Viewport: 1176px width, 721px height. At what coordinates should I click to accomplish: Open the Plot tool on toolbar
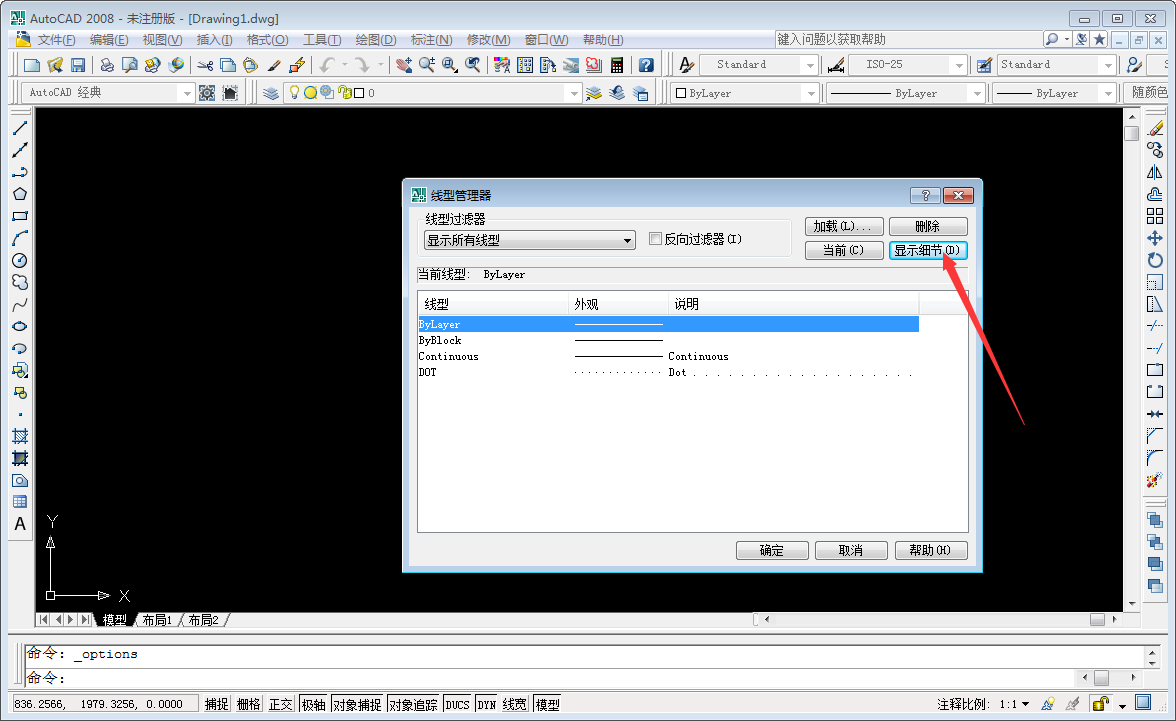click(107, 63)
